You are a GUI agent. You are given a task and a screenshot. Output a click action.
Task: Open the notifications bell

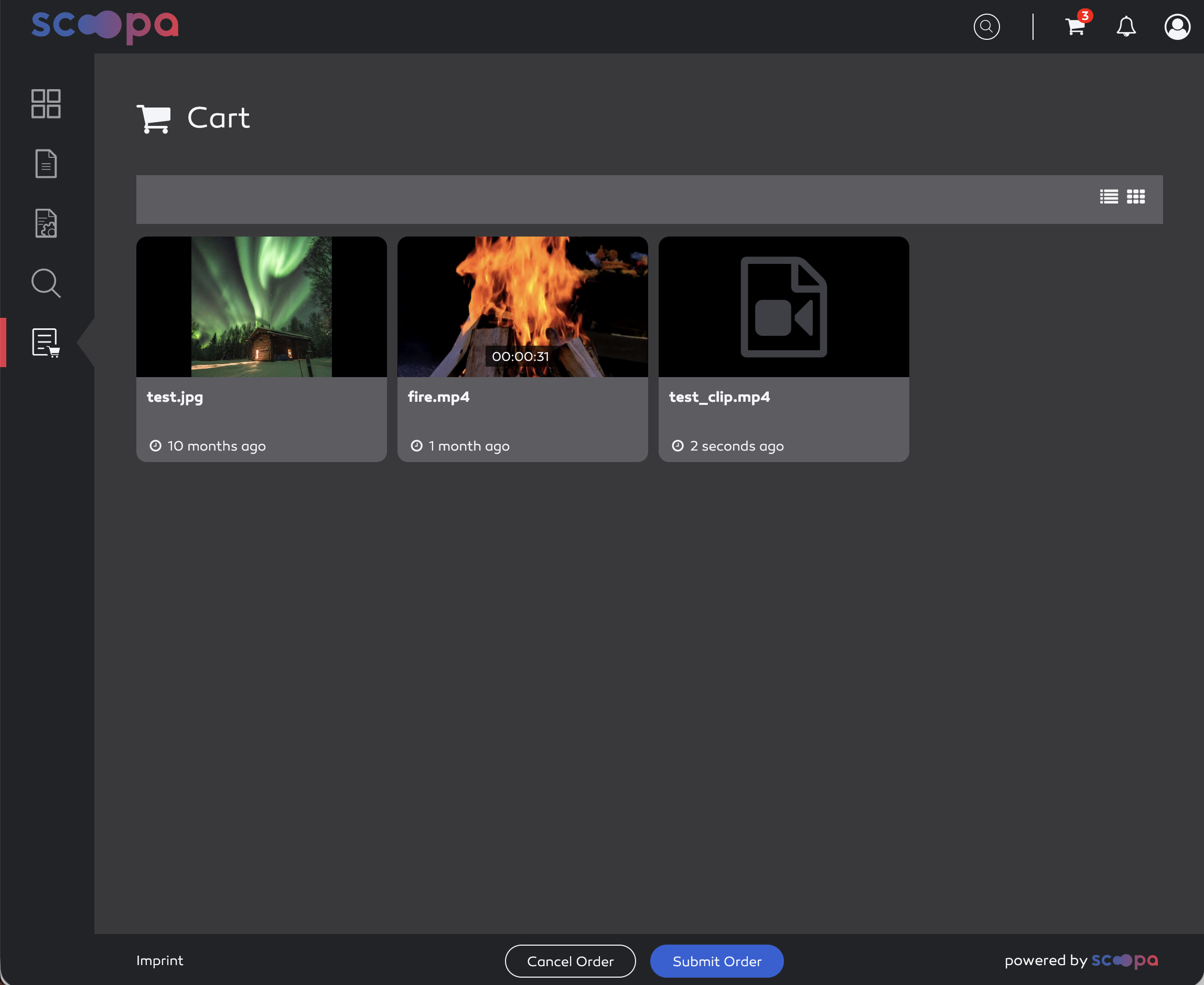point(1126,27)
